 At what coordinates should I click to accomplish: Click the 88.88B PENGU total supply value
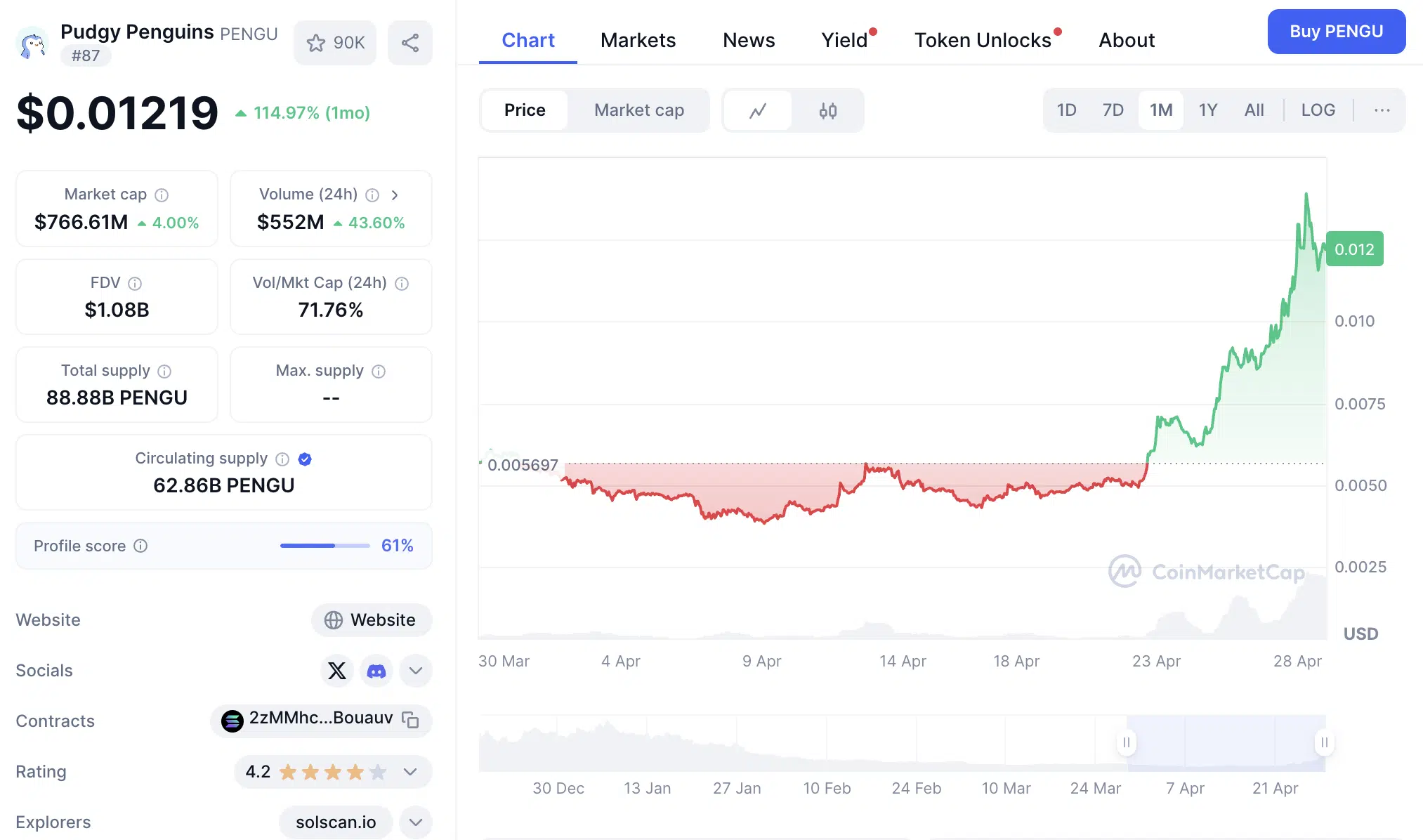117,398
